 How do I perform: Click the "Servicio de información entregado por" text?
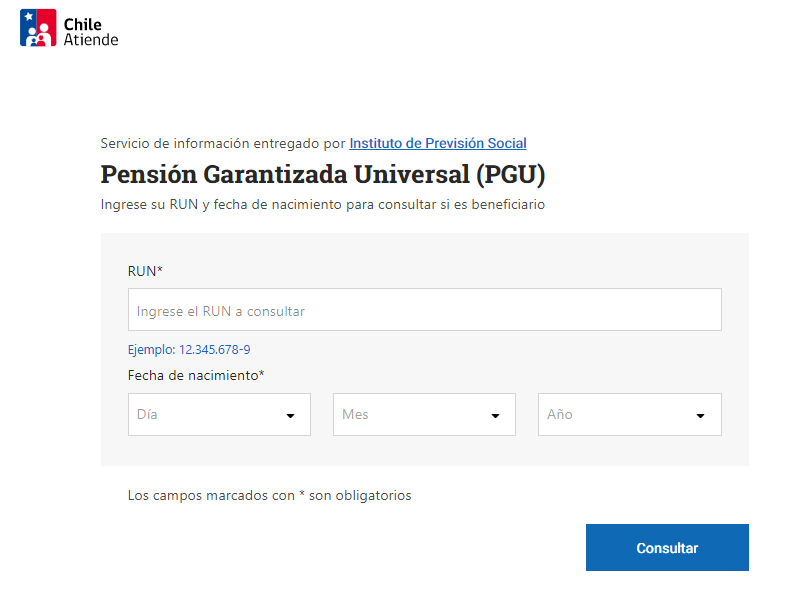pos(223,143)
